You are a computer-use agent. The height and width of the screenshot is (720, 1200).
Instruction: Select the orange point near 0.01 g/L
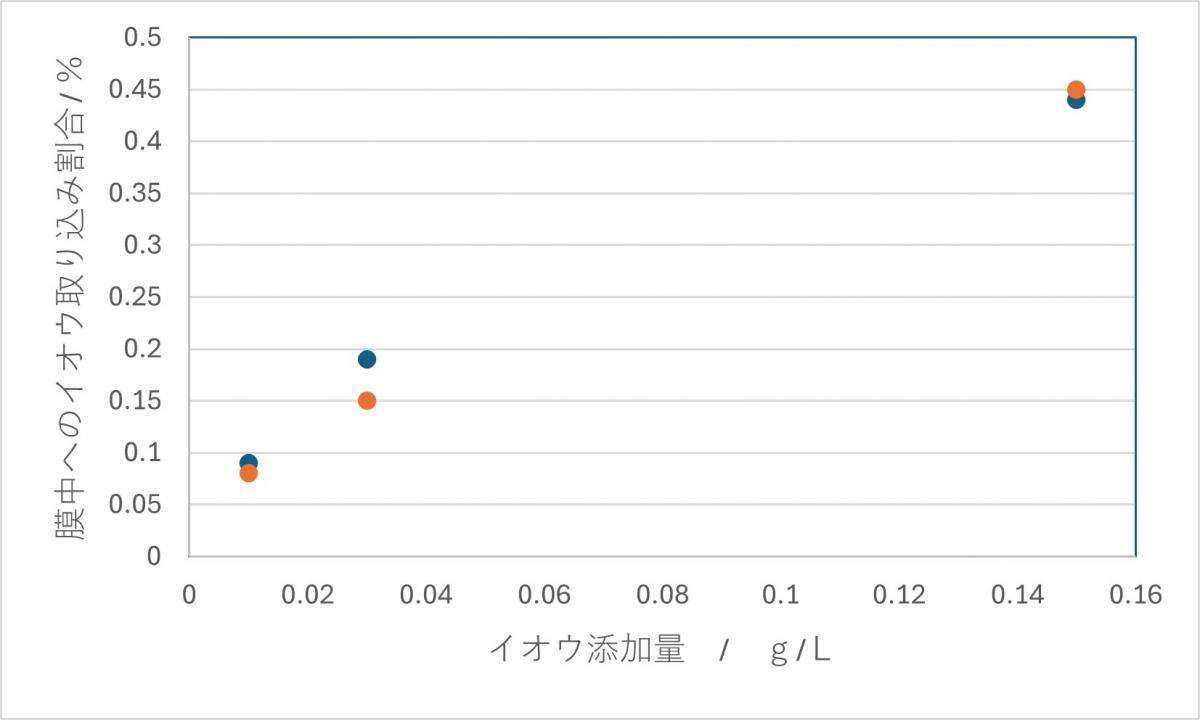coord(248,473)
